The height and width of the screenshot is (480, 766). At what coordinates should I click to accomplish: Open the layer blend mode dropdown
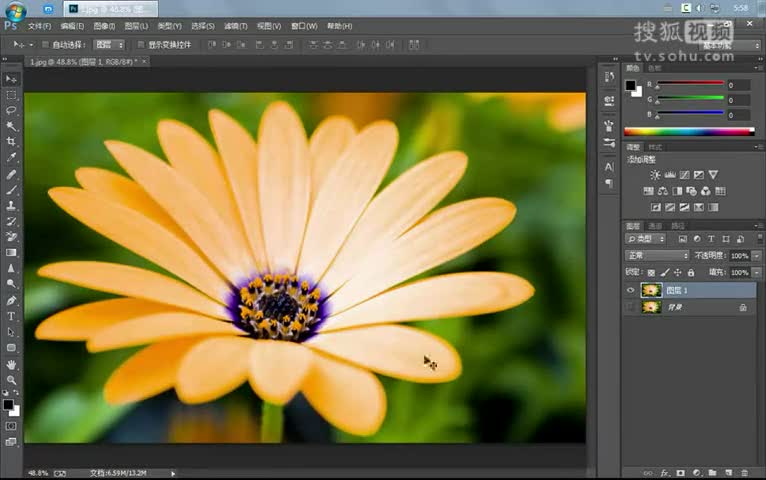(x=657, y=255)
